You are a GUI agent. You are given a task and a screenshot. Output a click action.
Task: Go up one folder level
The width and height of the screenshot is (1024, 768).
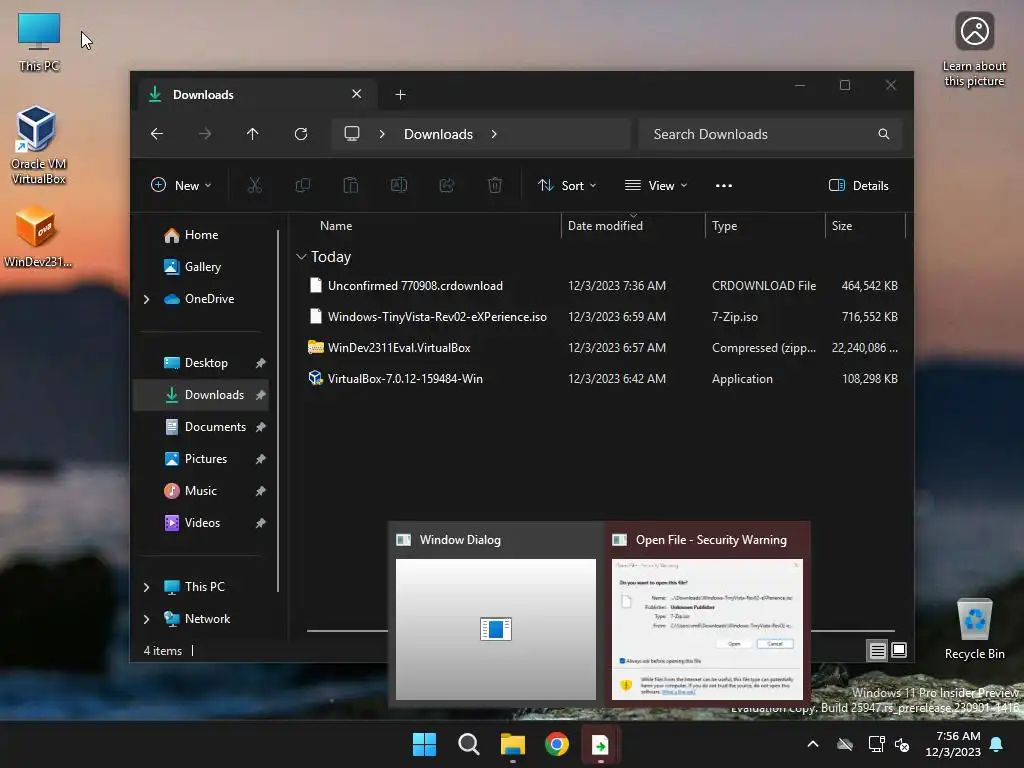pyautogui.click(x=253, y=134)
